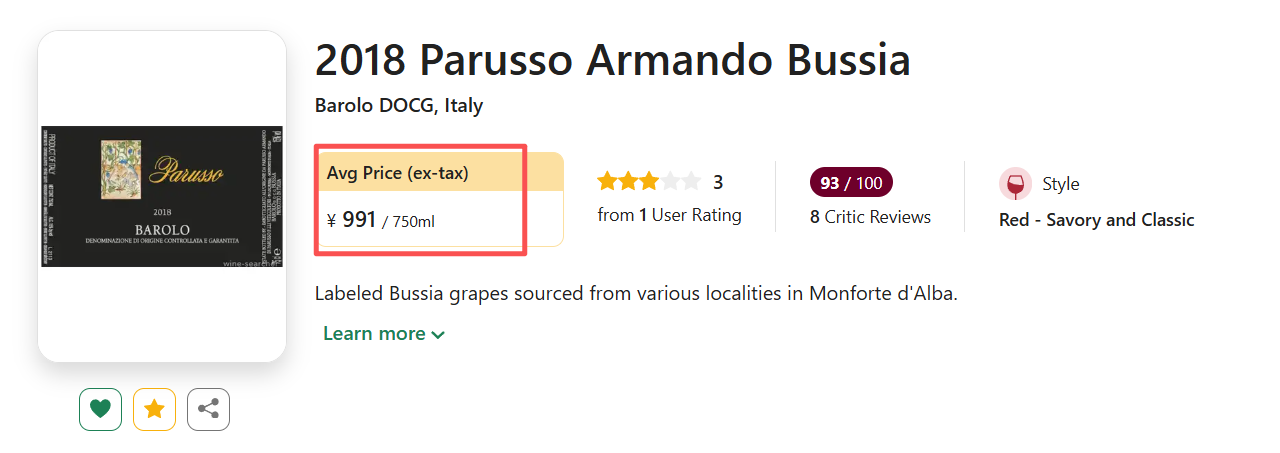The image size is (1280, 453).
Task: Open the 93 / 100 critic score badge
Action: tap(851, 183)
